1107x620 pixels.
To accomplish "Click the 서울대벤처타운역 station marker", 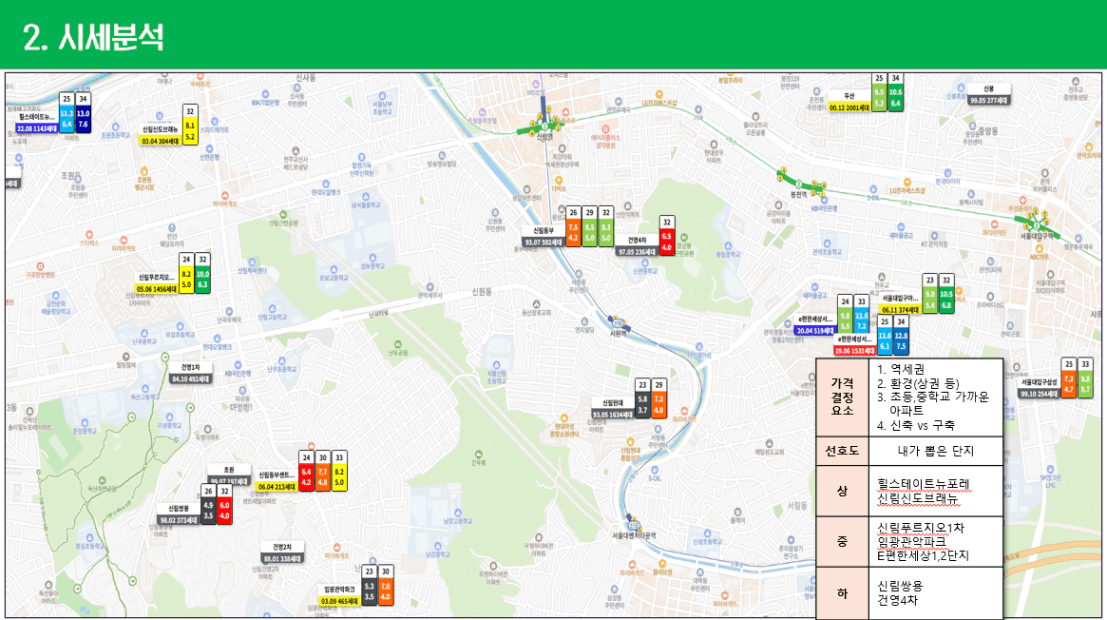I will tap(633, 525).
